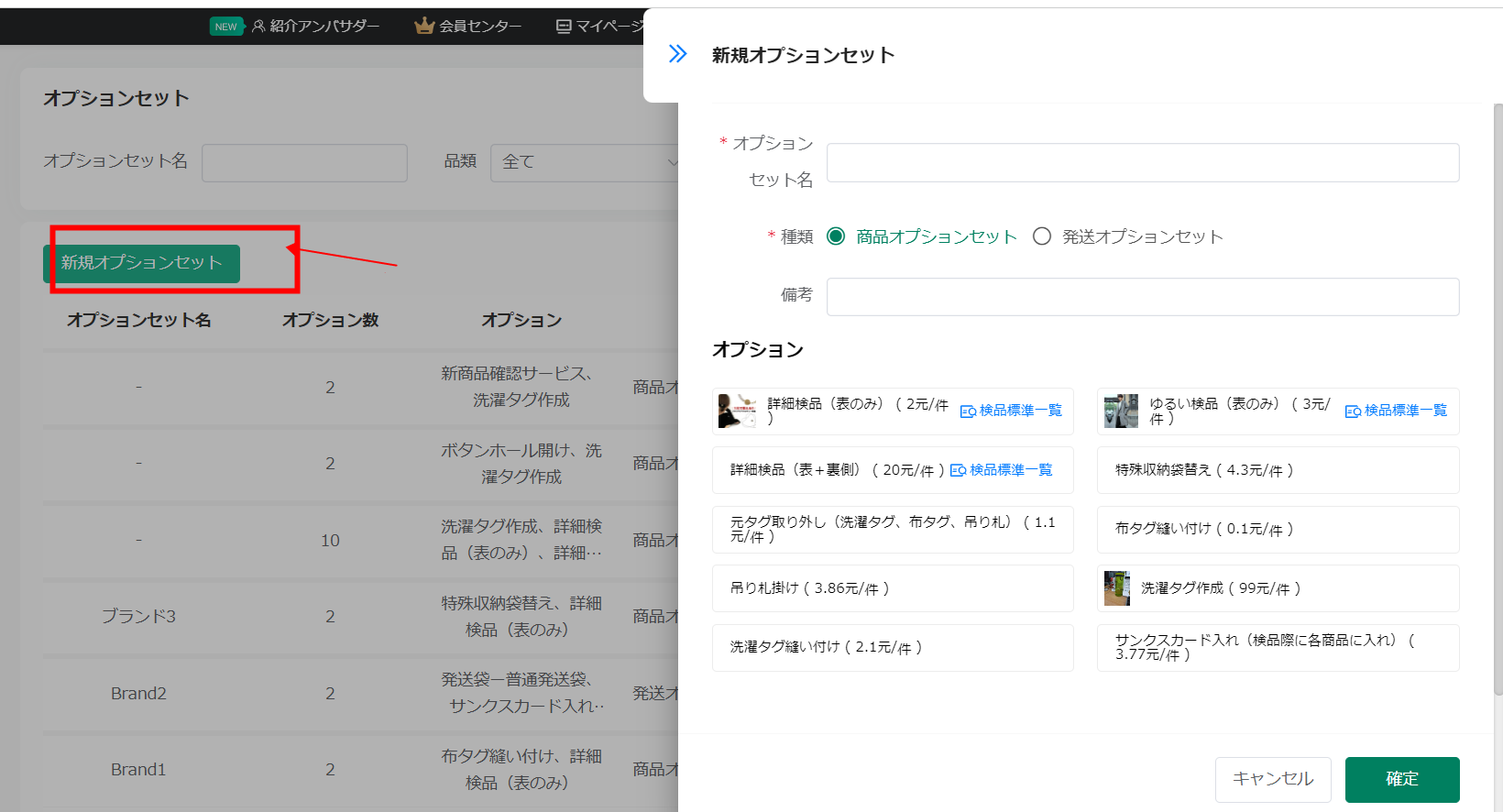Select 商品オプションセット radio button

[836, 236]
